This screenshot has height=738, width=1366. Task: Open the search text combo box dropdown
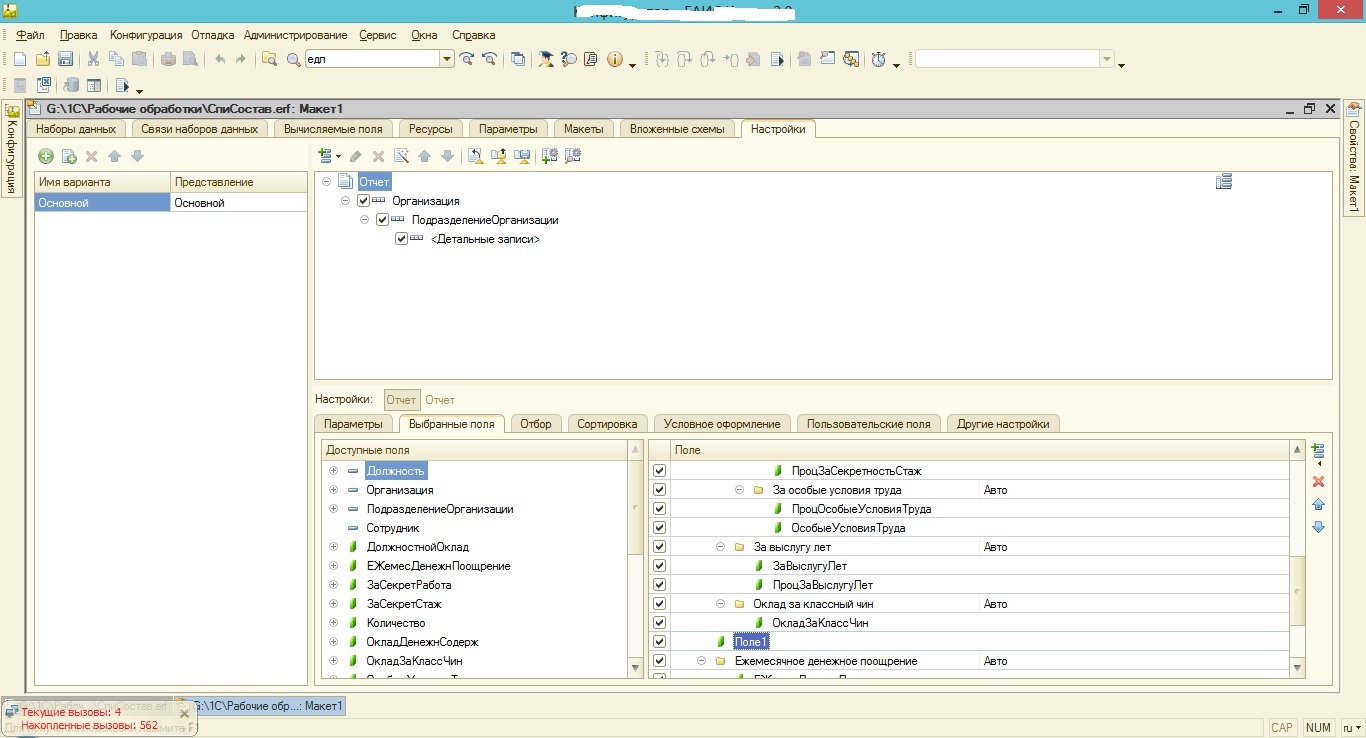coord(447,60)
